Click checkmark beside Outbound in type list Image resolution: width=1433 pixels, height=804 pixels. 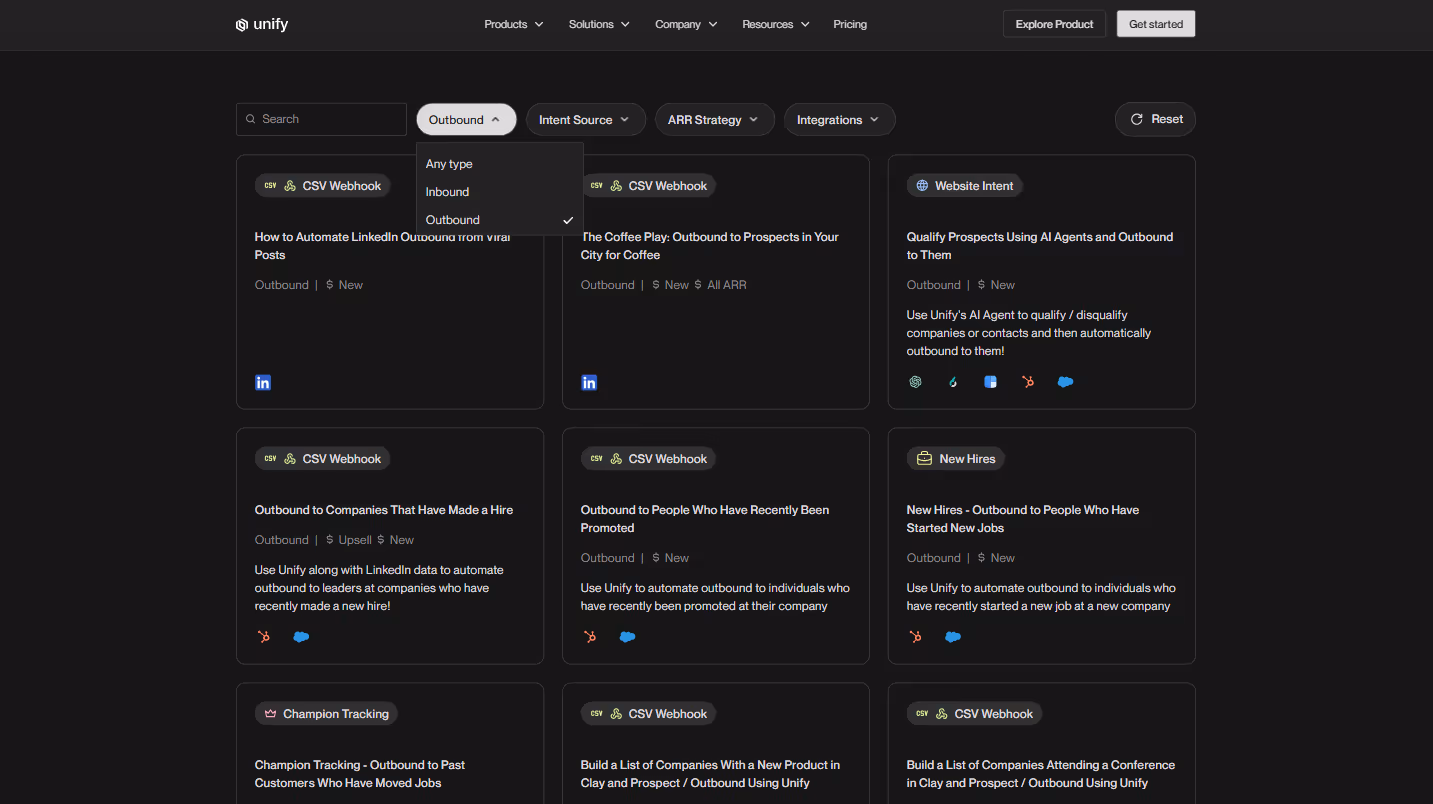coord(568,220)
